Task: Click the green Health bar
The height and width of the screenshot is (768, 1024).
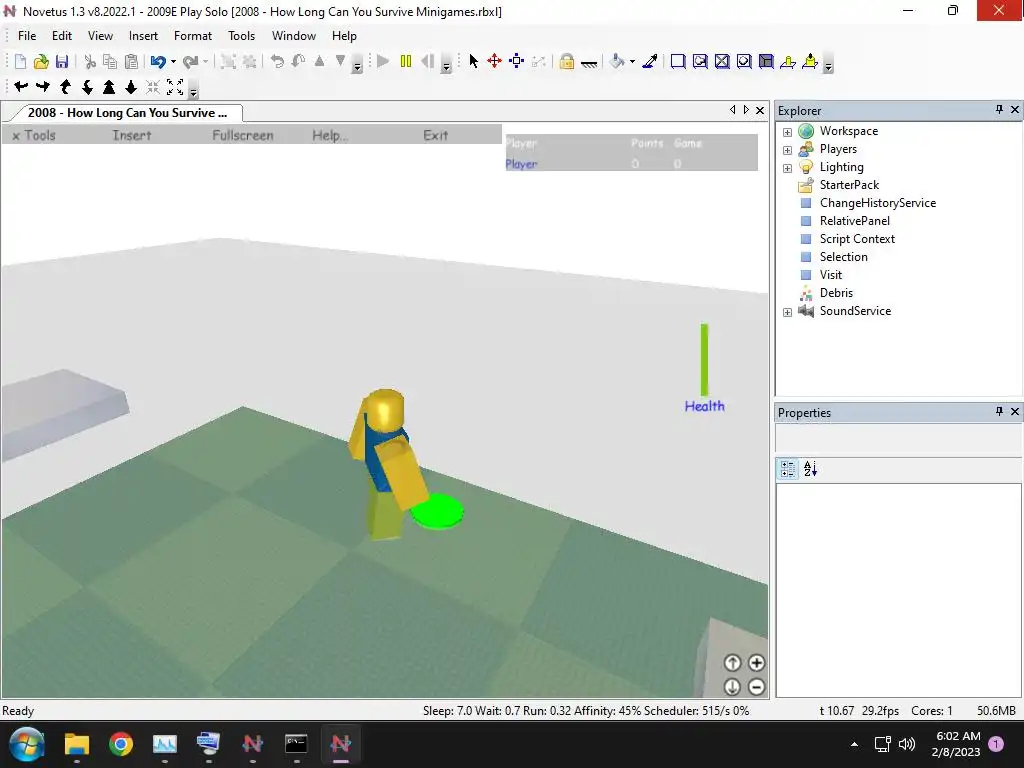Action: pos(704,359)
